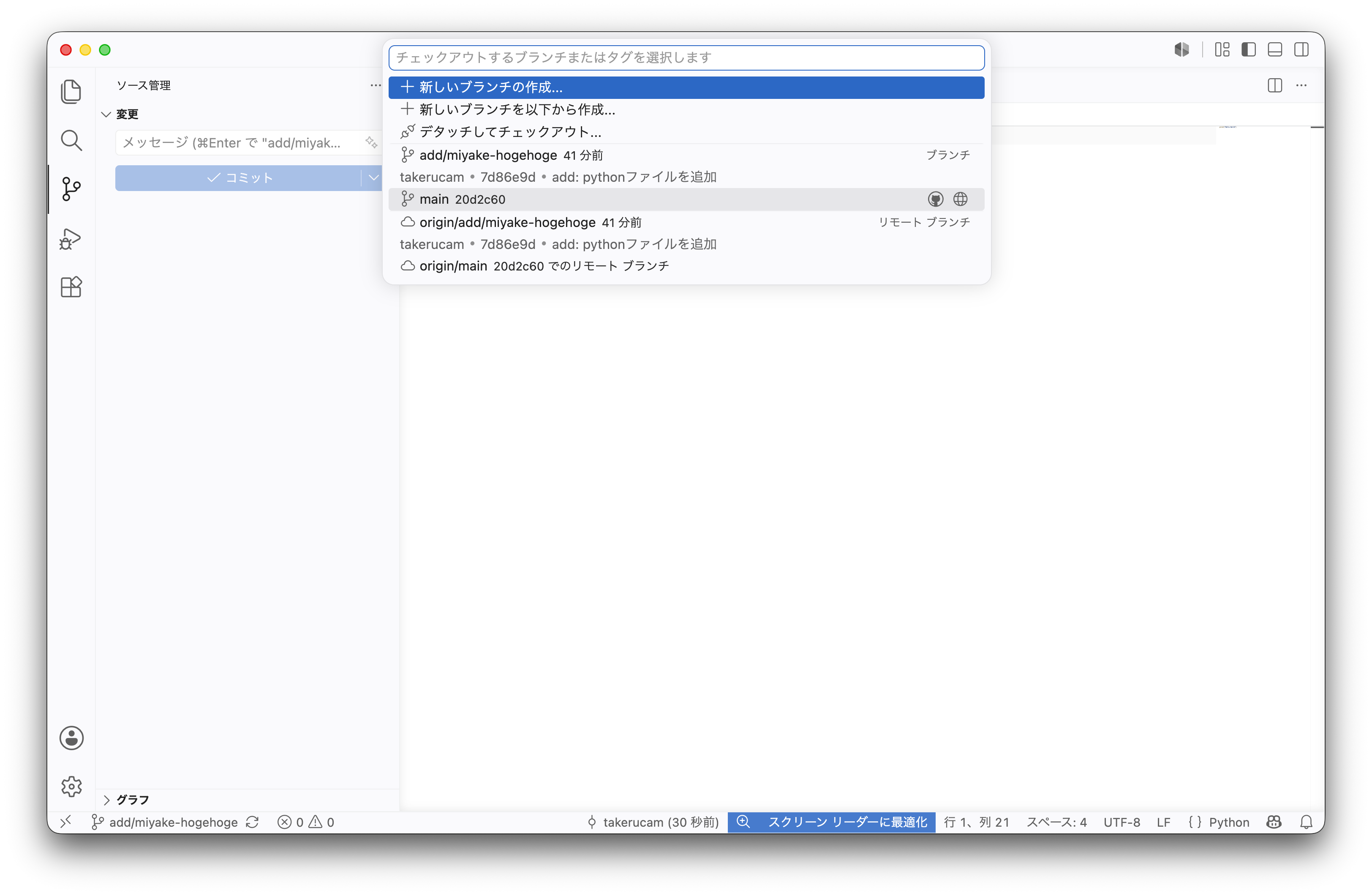
Task: Open the editor More Actions menu
Action: (1302, 85)
